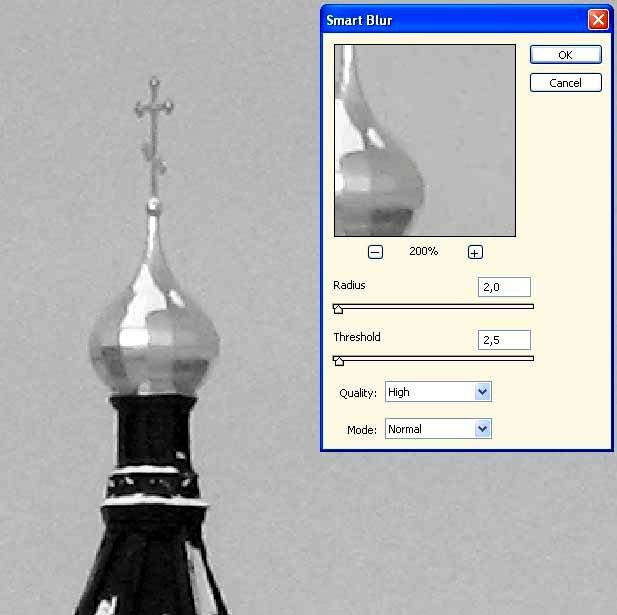The width and height of the screenshot is (617, 615).
Task: Cancel the Smart Blur filter
Action: tap(565, 83)
